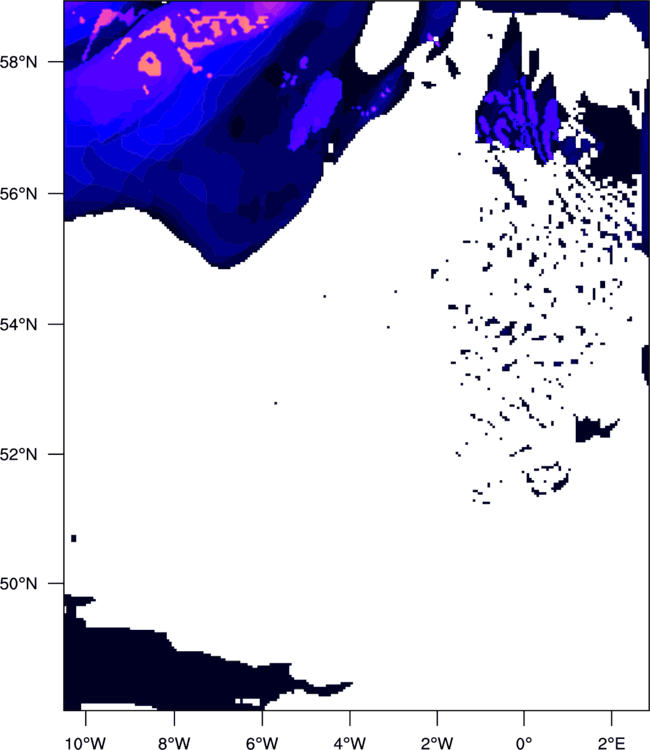Click the small dark square near 10°W 50.7°N

[74, 538]
